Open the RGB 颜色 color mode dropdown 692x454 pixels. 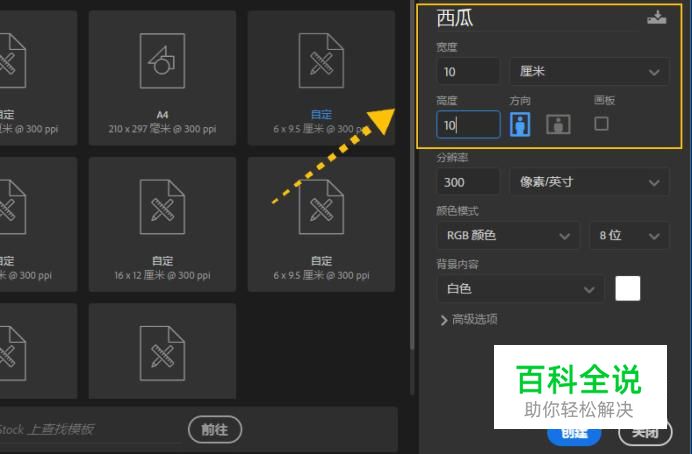(x=508, y=236)
